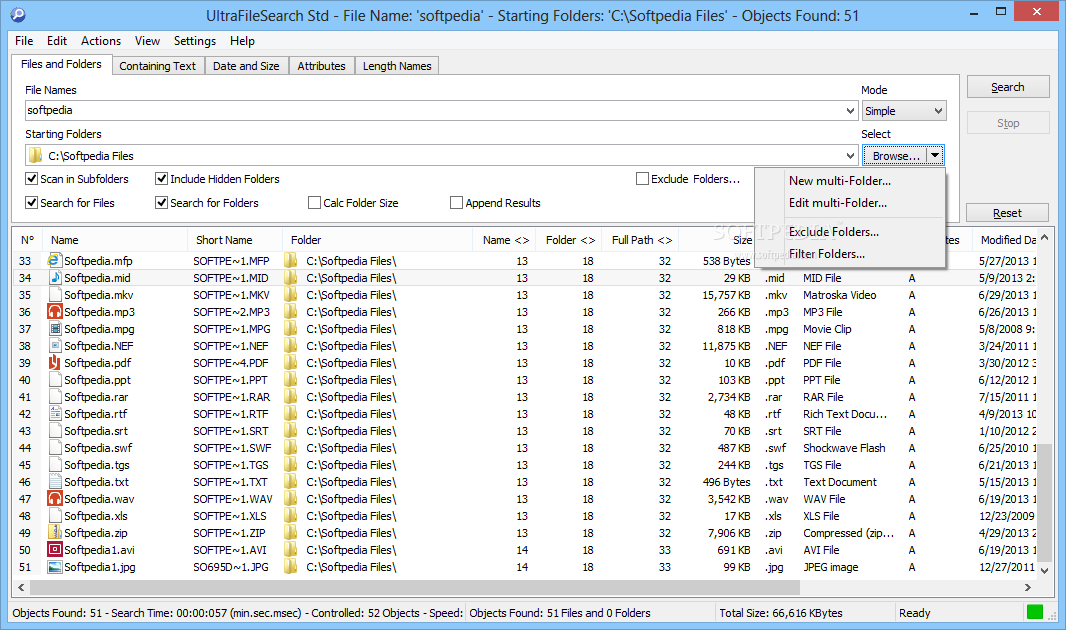Switch to the Attributes tab
Screen dimensions: 1066x630
click(322, 66)
